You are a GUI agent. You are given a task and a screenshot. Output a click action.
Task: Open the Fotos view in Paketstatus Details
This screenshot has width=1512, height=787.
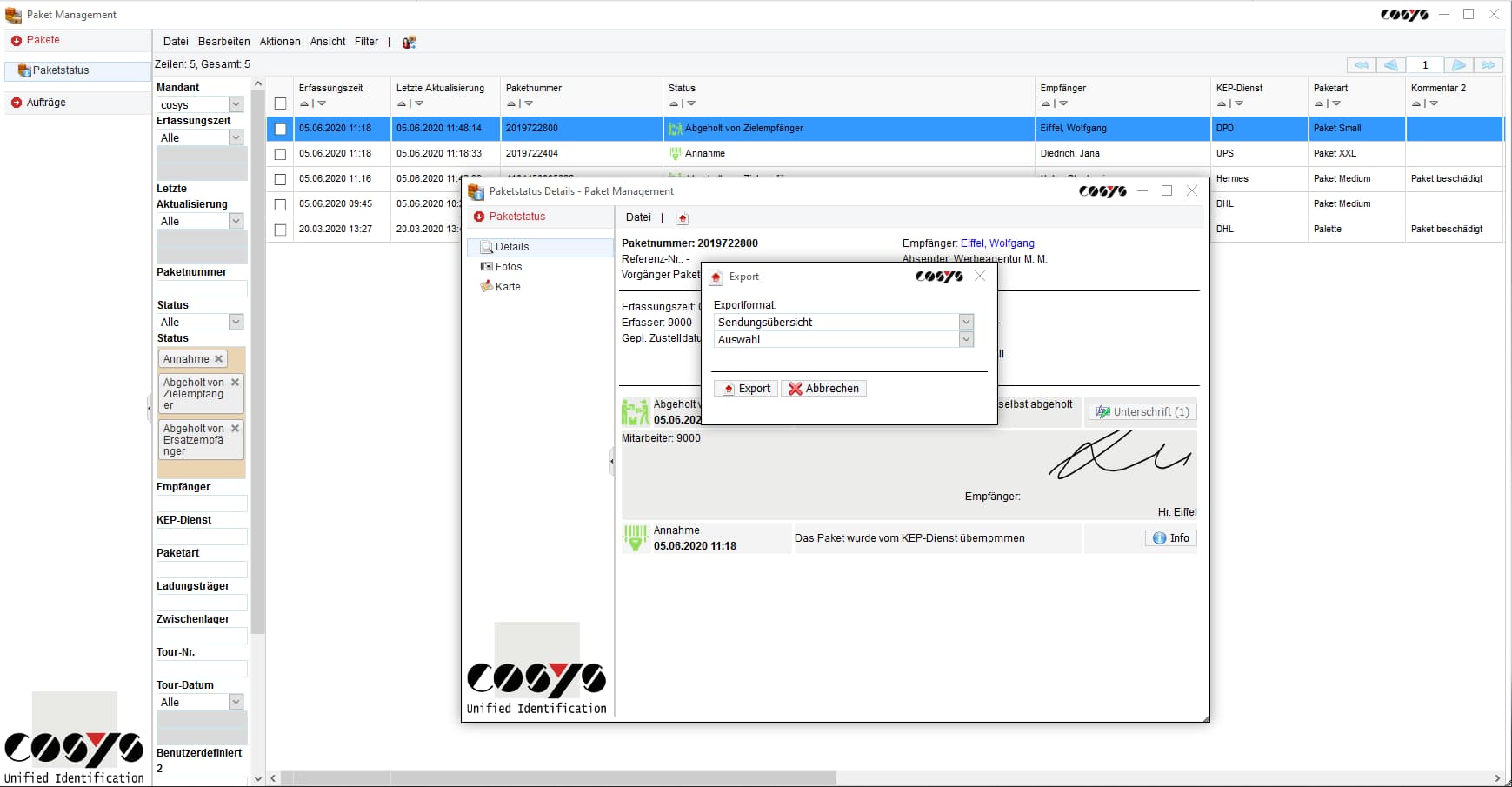point(509,267)
